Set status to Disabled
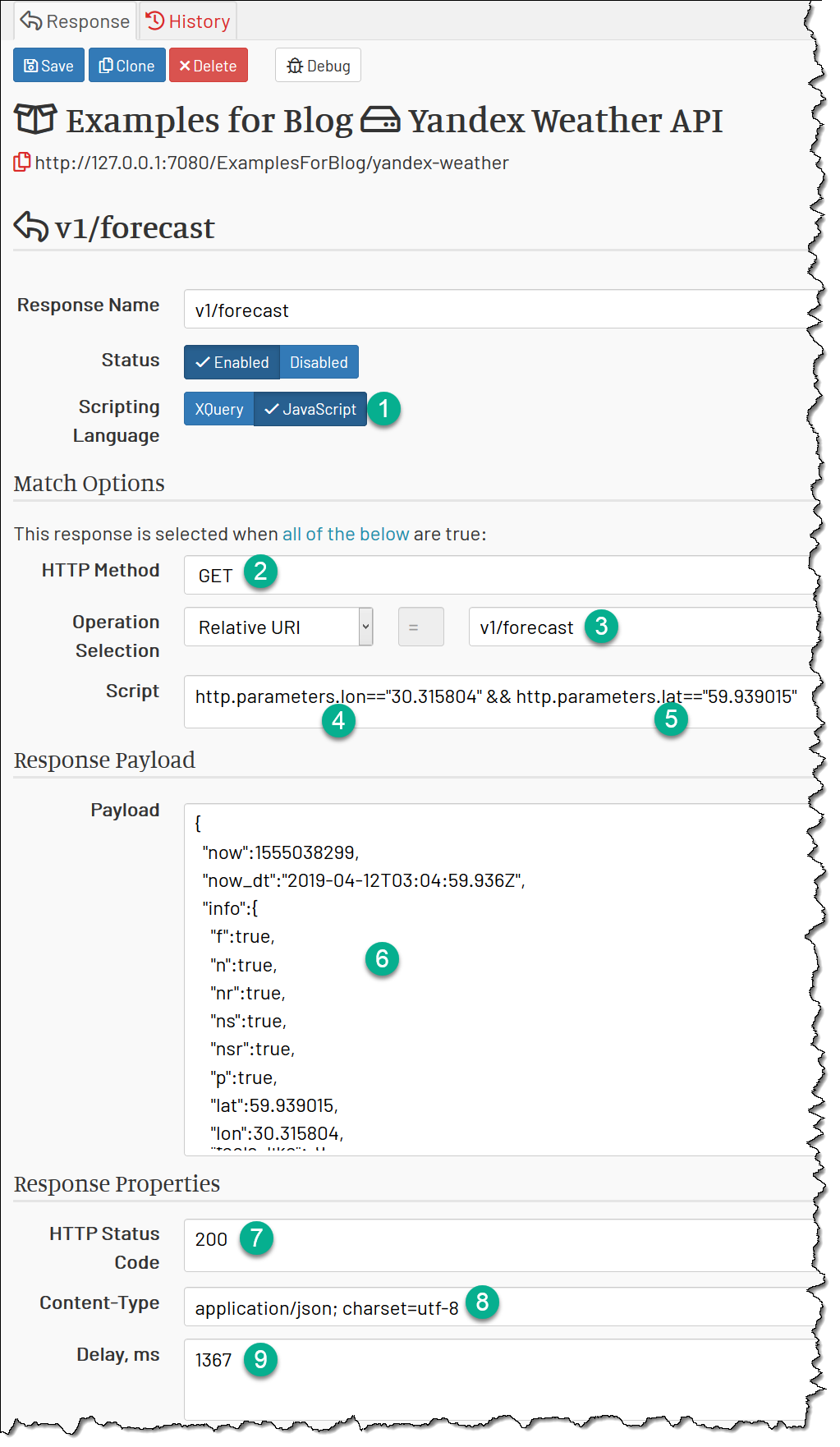The image size is (840, 1447). (319, 362)
